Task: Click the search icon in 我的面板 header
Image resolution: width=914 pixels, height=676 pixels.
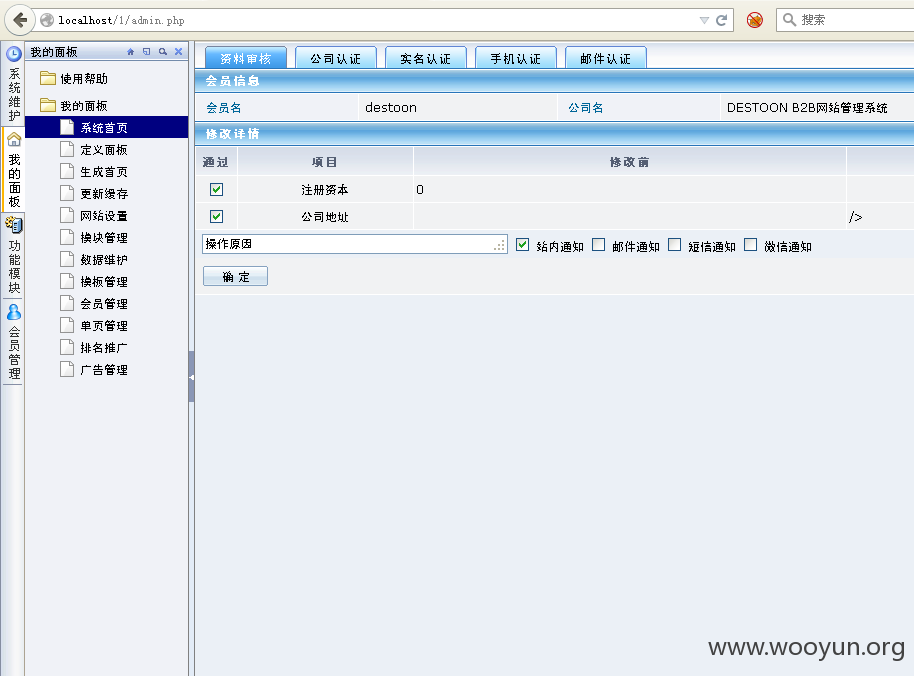Action: point(163,52)
